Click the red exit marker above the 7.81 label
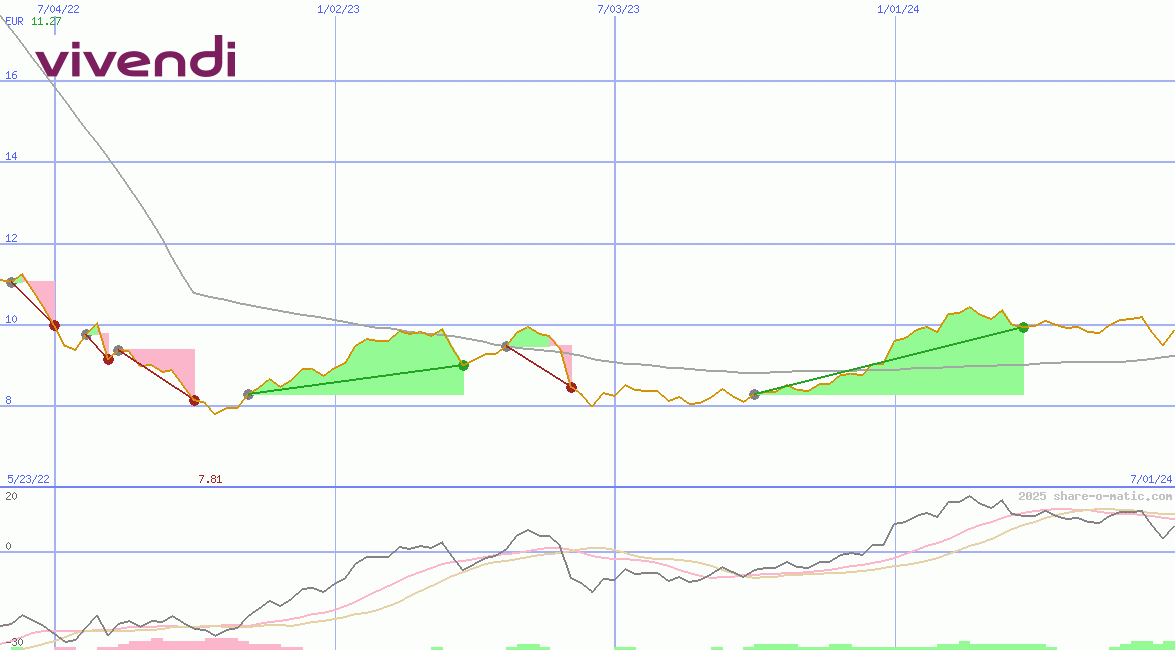This screenshot has width=1175, height=650. tap(194, 400)
